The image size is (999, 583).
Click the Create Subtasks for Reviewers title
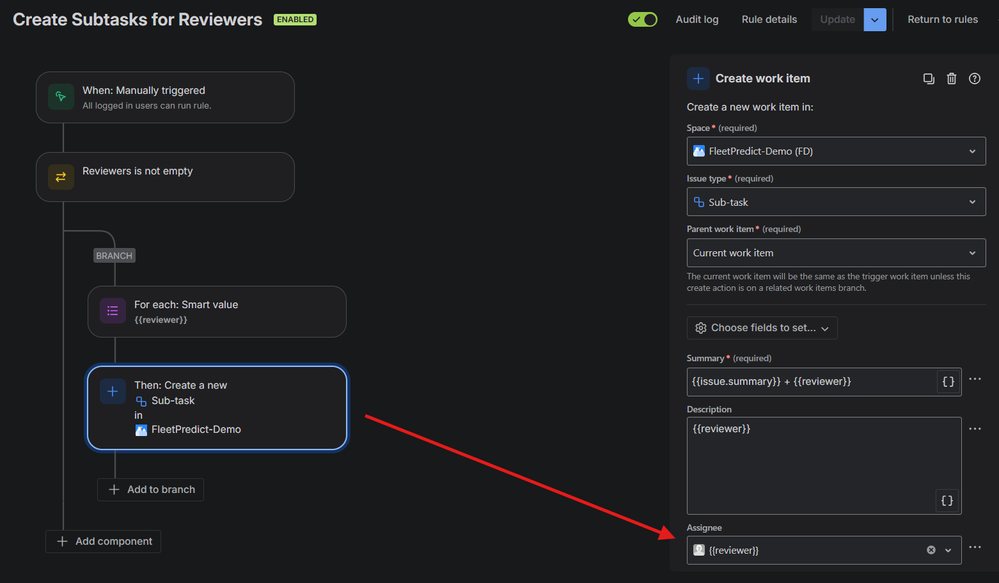(138, 19)
